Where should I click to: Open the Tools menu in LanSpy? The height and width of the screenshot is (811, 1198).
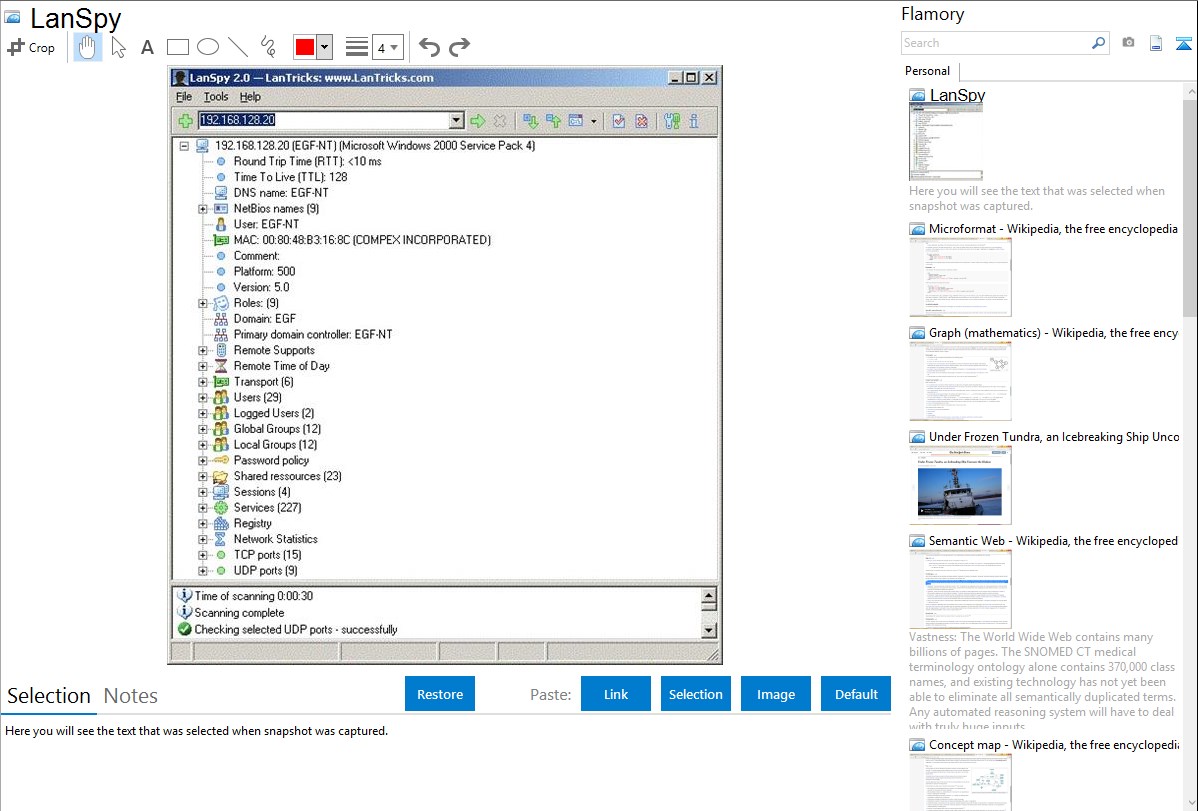point(215,96)
